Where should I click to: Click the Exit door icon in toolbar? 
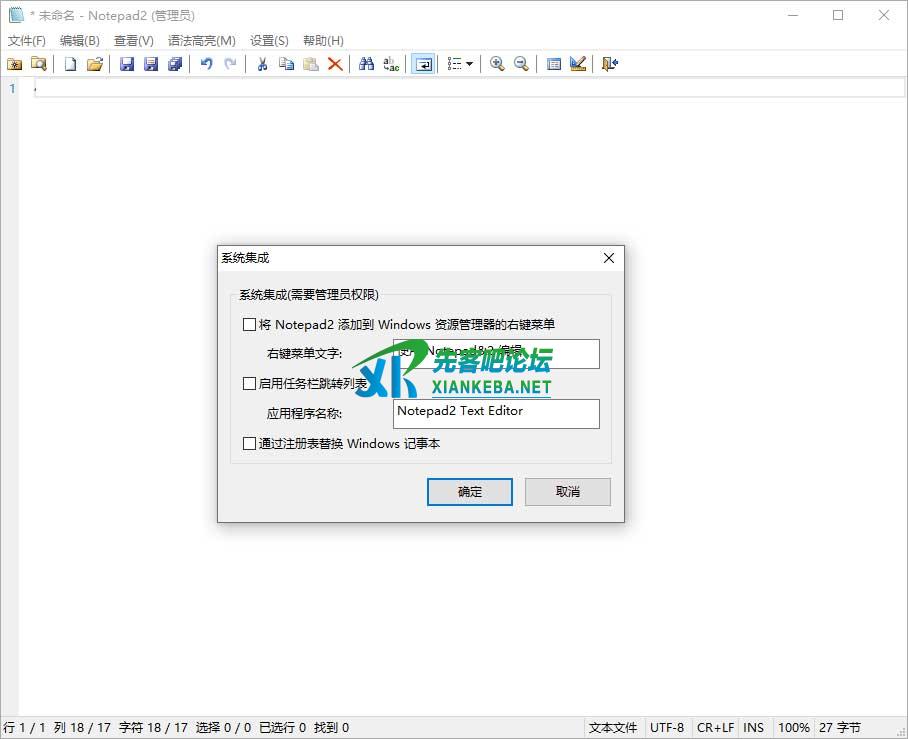click(609, 64)
